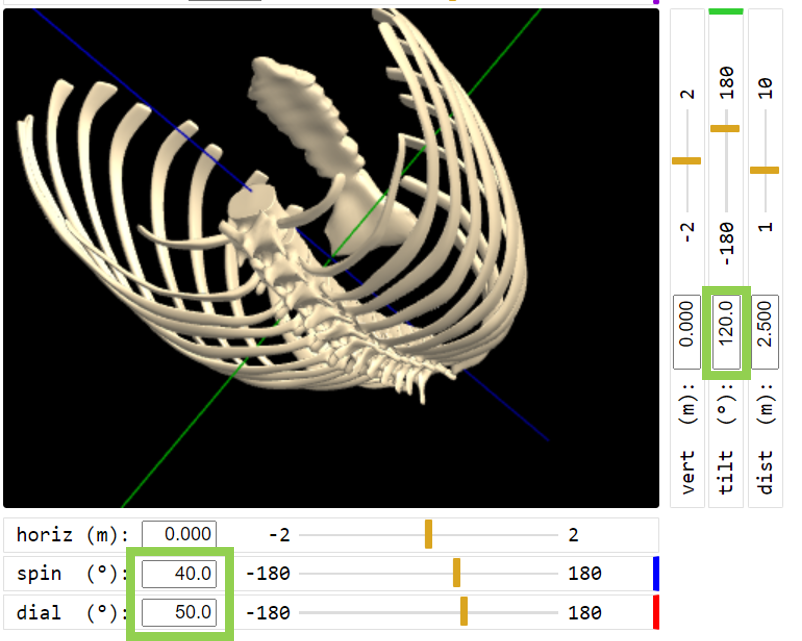Click the dist input showing 2.500
The image size is (802, 641).
pos(765,332)
